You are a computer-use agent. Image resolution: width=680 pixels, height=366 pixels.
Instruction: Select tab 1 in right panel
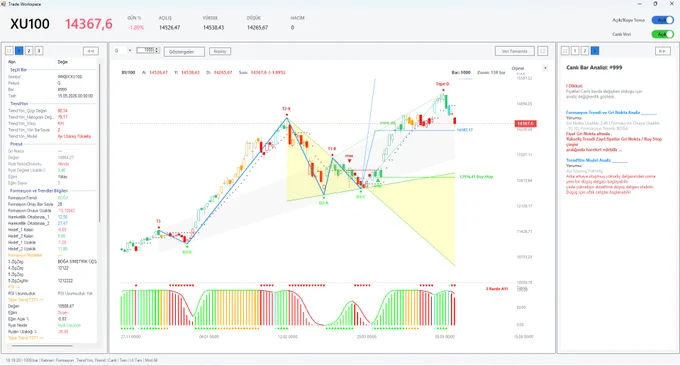click(x=575, y=51)
